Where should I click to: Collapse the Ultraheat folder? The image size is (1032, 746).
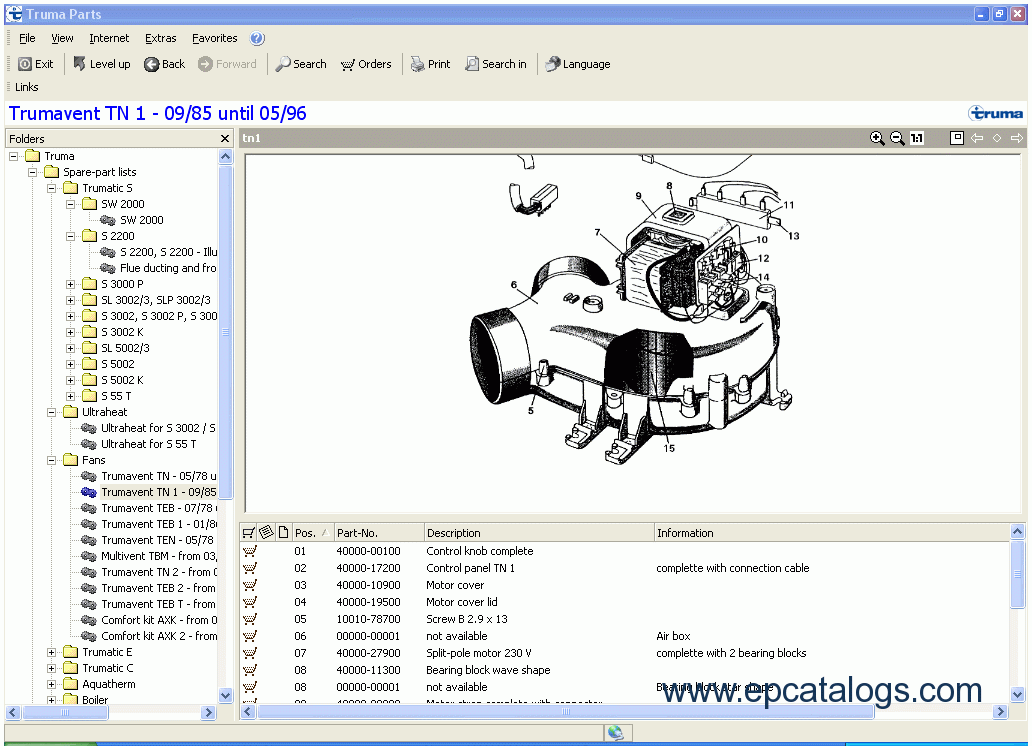(51, 412)
